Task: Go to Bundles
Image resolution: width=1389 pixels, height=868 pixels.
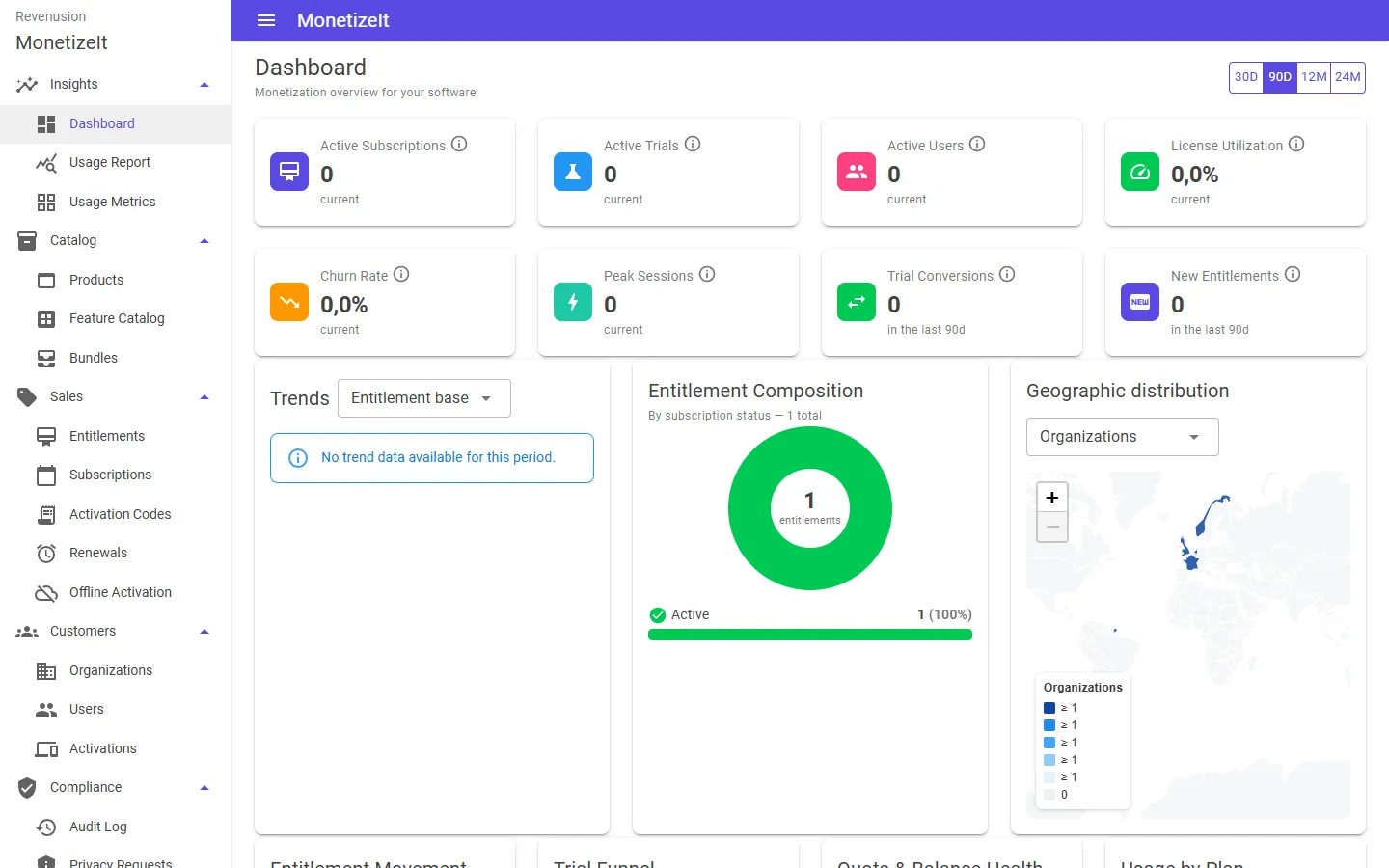Action: [x=116, y=358]
